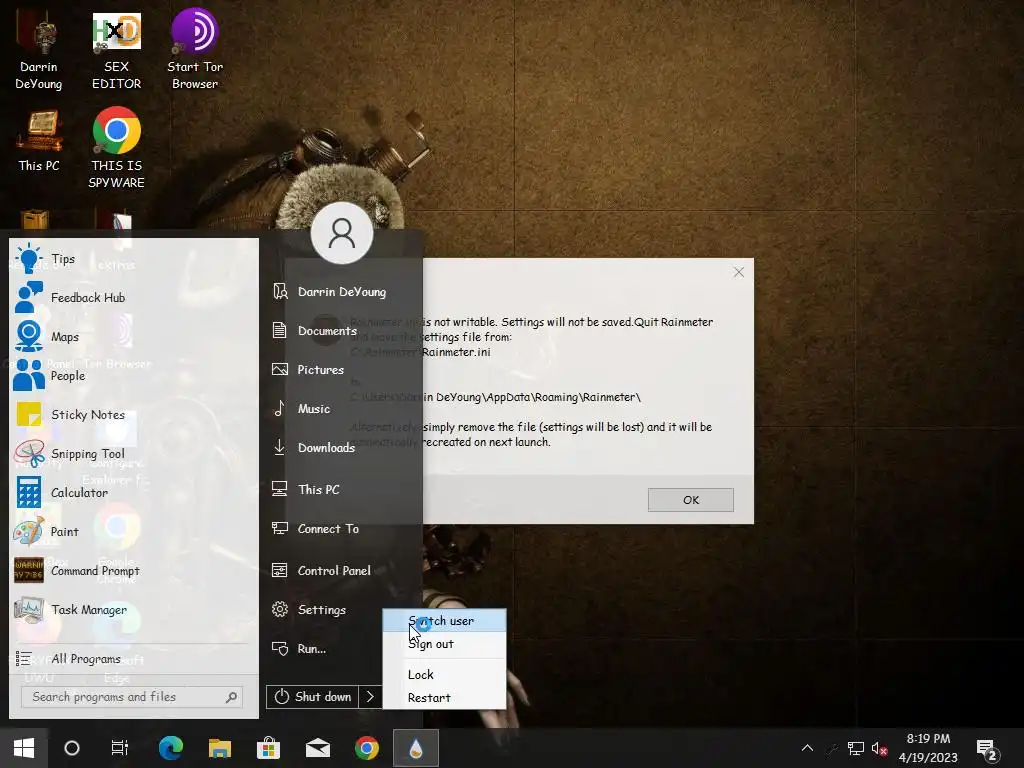
Task: Click the network tray icon
Action: click(856, 748)
